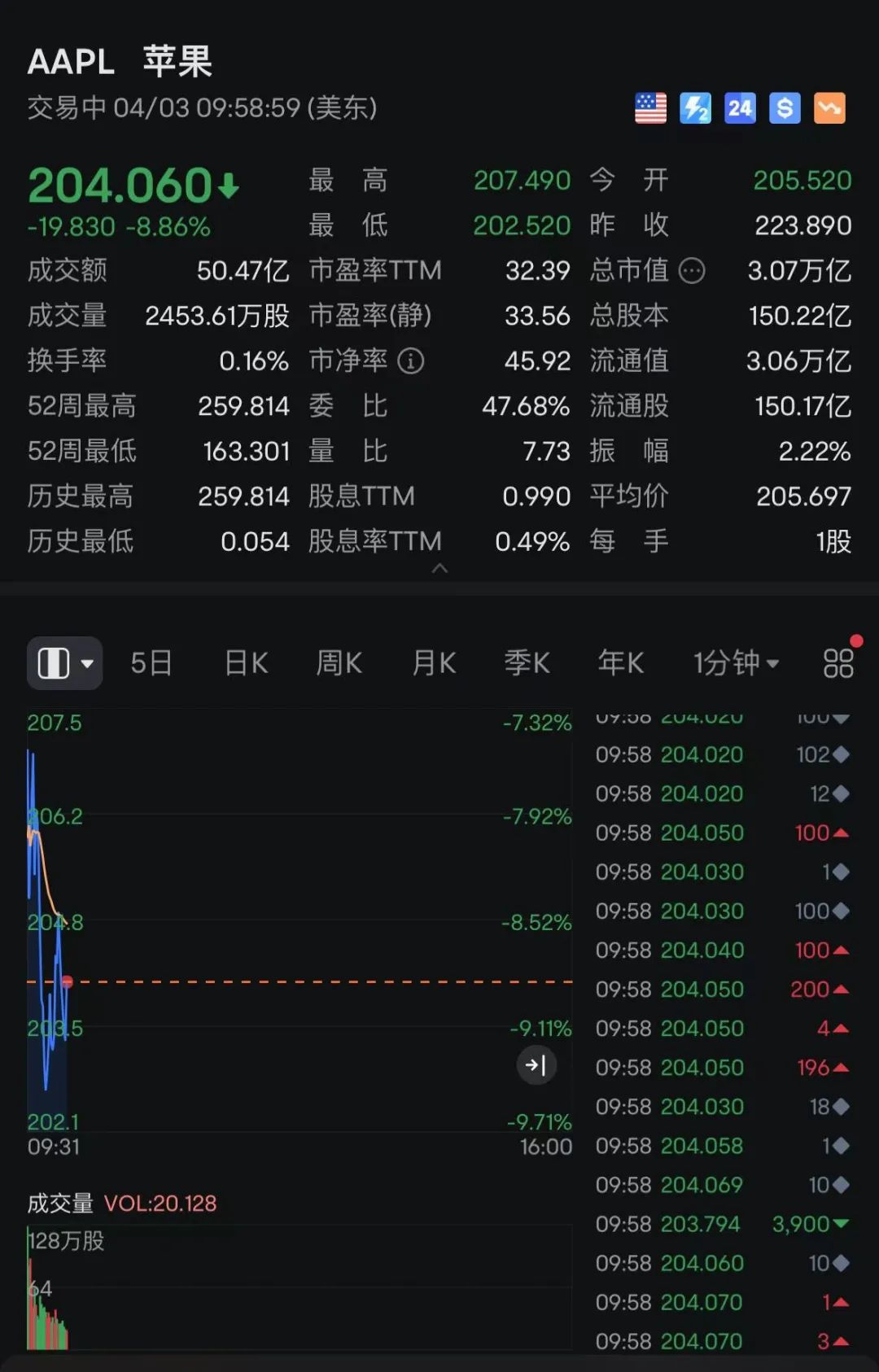
Task: Tap the 最低 value 202.520
Action: pyautogui.click(x=522, y=225)
